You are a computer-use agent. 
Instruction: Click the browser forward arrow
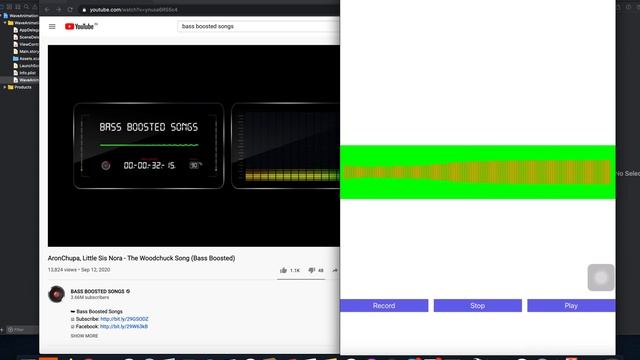coord(59,9)
